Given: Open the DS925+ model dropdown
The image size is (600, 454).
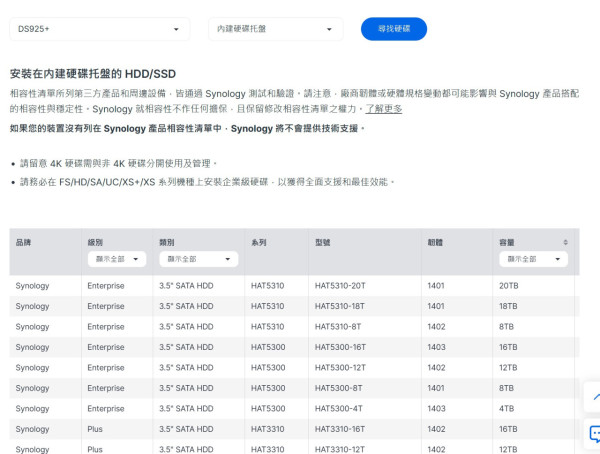Looking at the screenshot, I should tap(99, 29).
